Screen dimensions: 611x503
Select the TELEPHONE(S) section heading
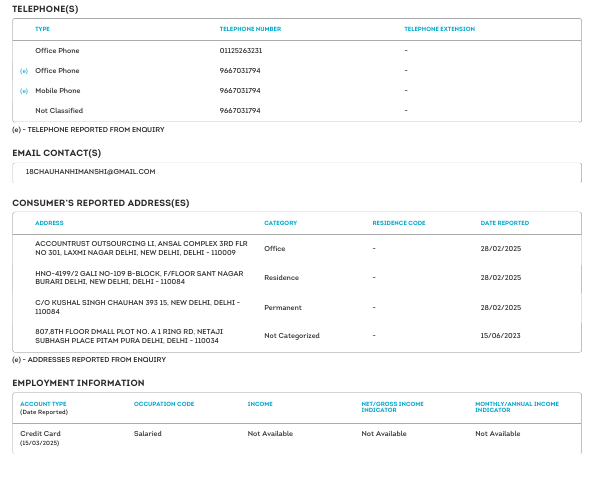[45, 9]
